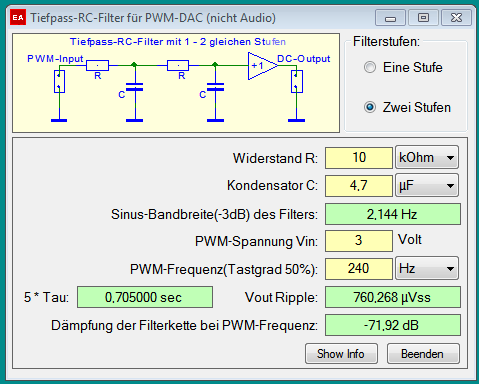Click the 760,268 µVss ripple result

pyautogui.click(x=393, y=297)
